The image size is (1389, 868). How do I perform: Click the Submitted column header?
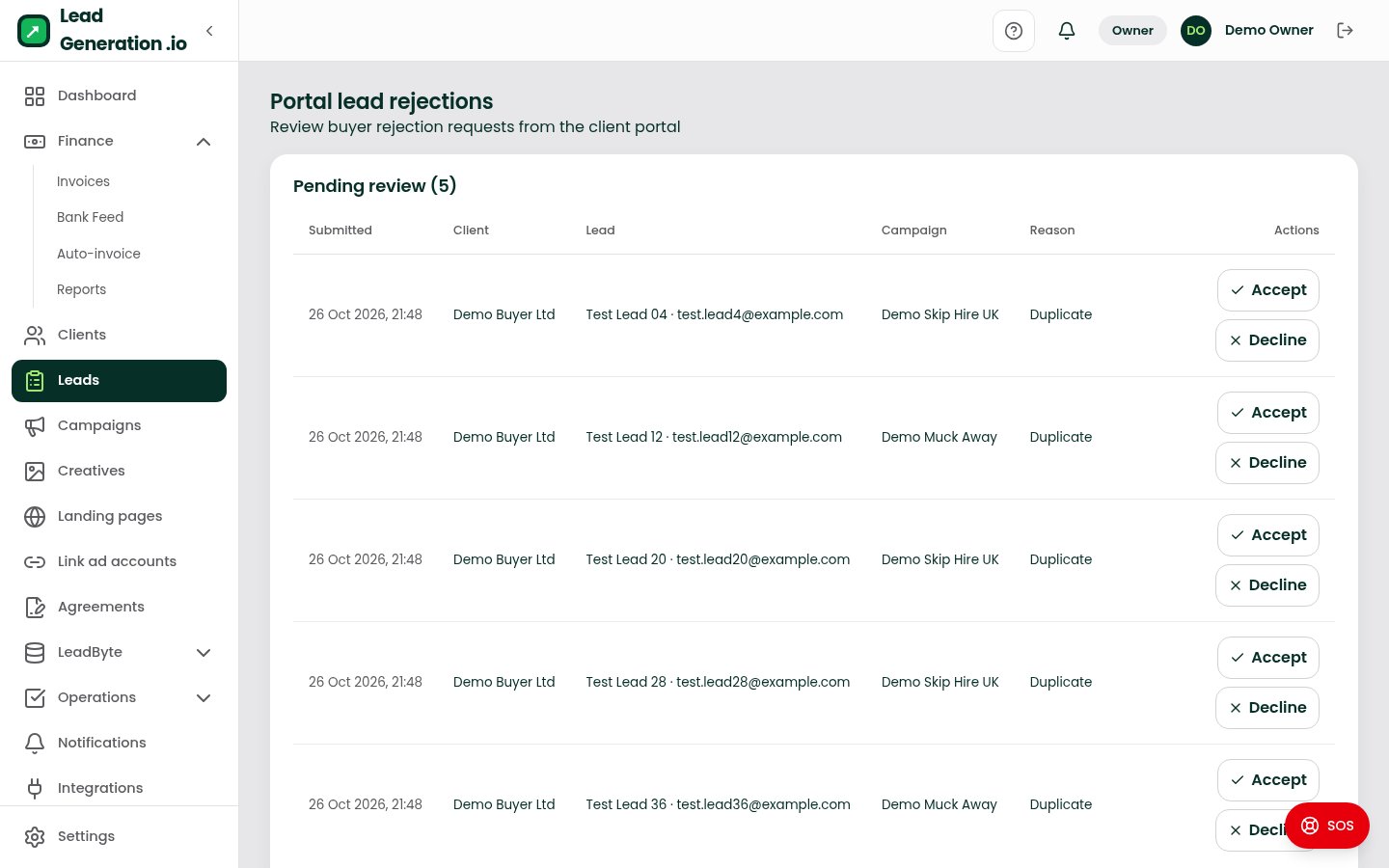(340, 231)
